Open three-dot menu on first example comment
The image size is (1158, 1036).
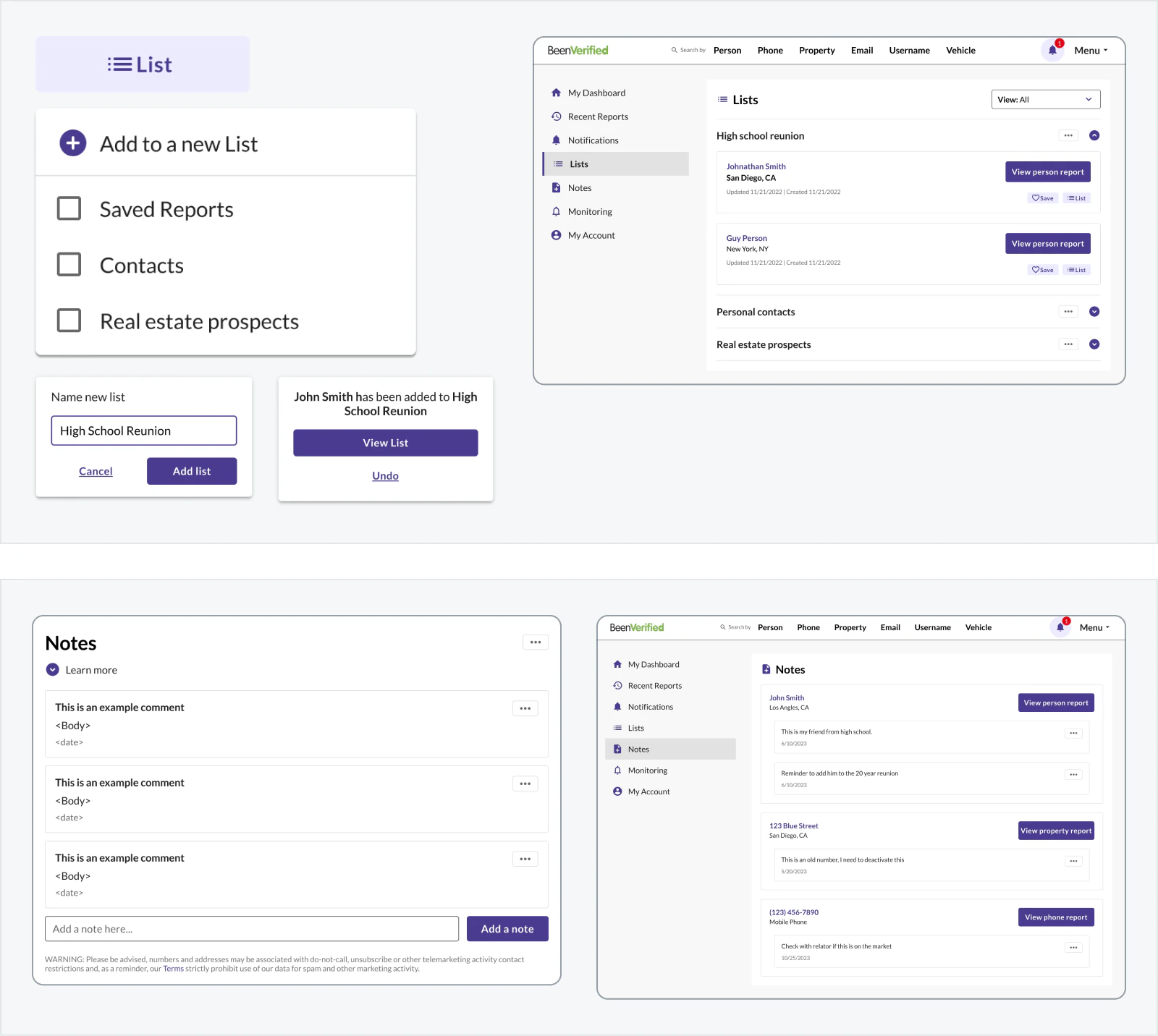pos(525,709)
